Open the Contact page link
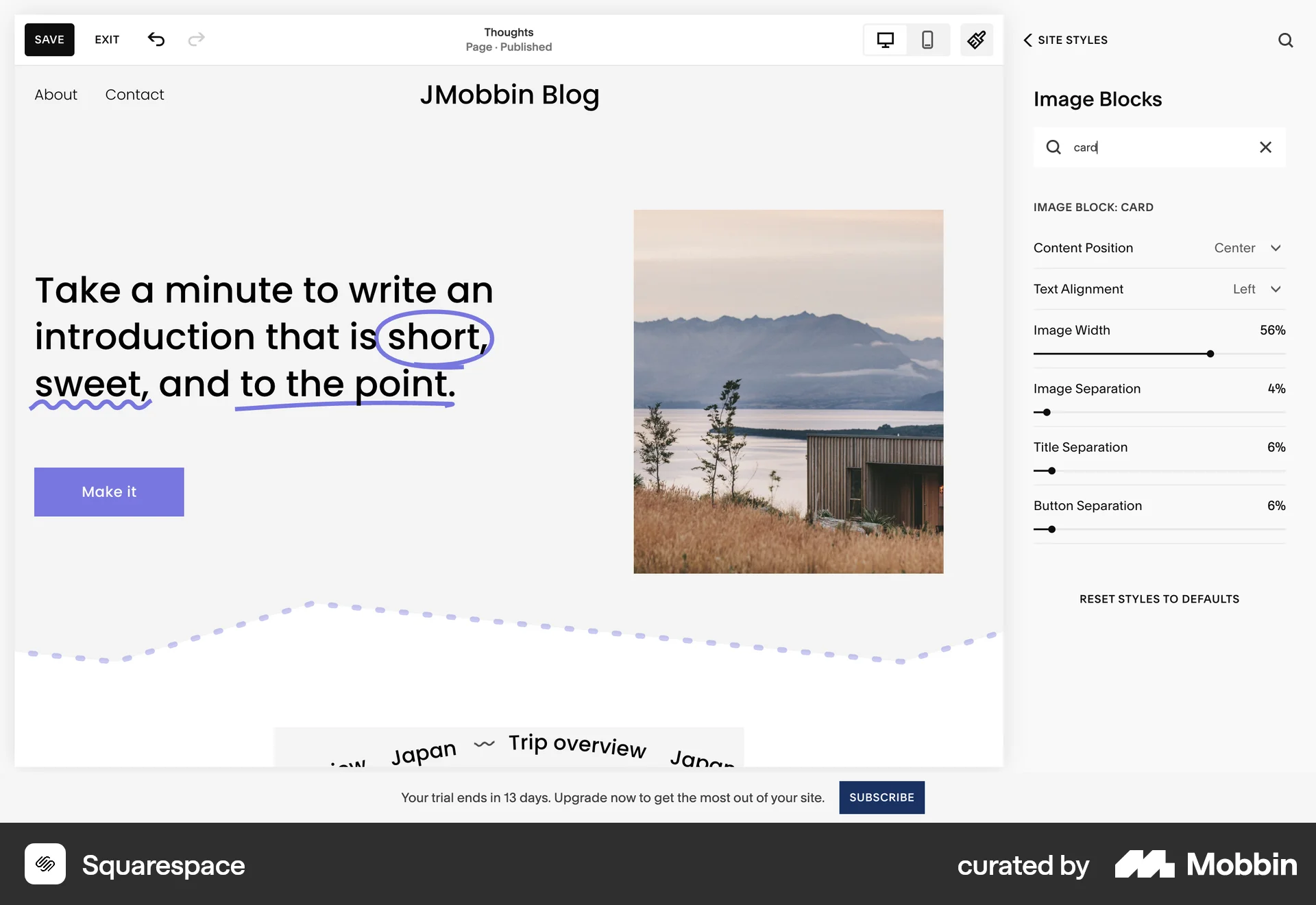This screenshot has width=1316, height=905. pos(134,95)
